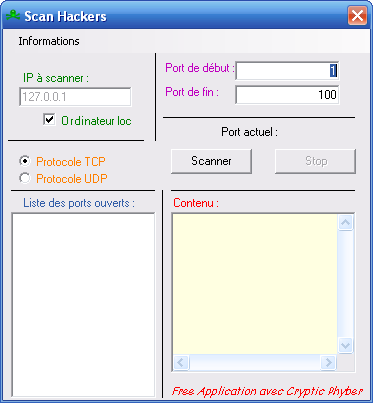The image size is (373, 403).
Task: Click the Contenu scroll up arrow
Action: [345, 222]
